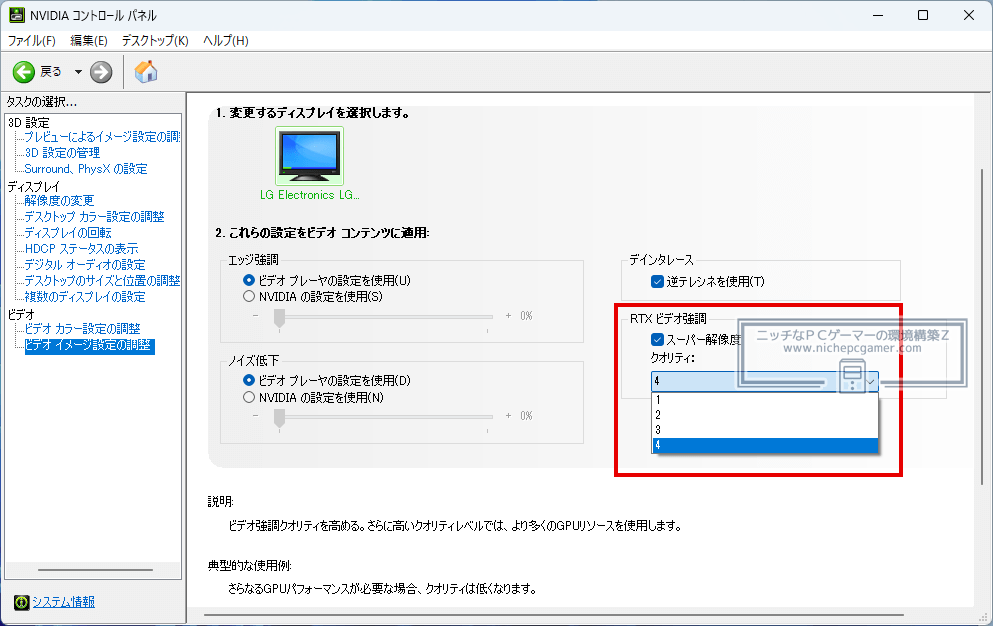
Task: Select ビデオ イメージ設定の調整 tree item
Action: tap(89, 345)
